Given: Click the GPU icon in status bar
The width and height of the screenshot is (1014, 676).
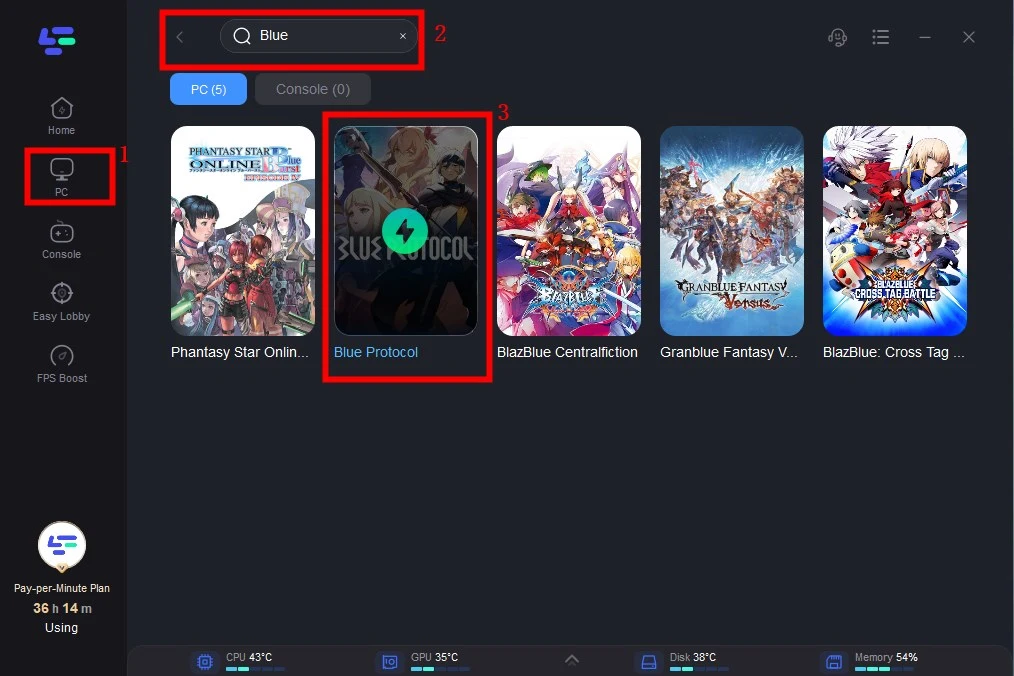Looking at the screenshot, I should coord(389,662).
